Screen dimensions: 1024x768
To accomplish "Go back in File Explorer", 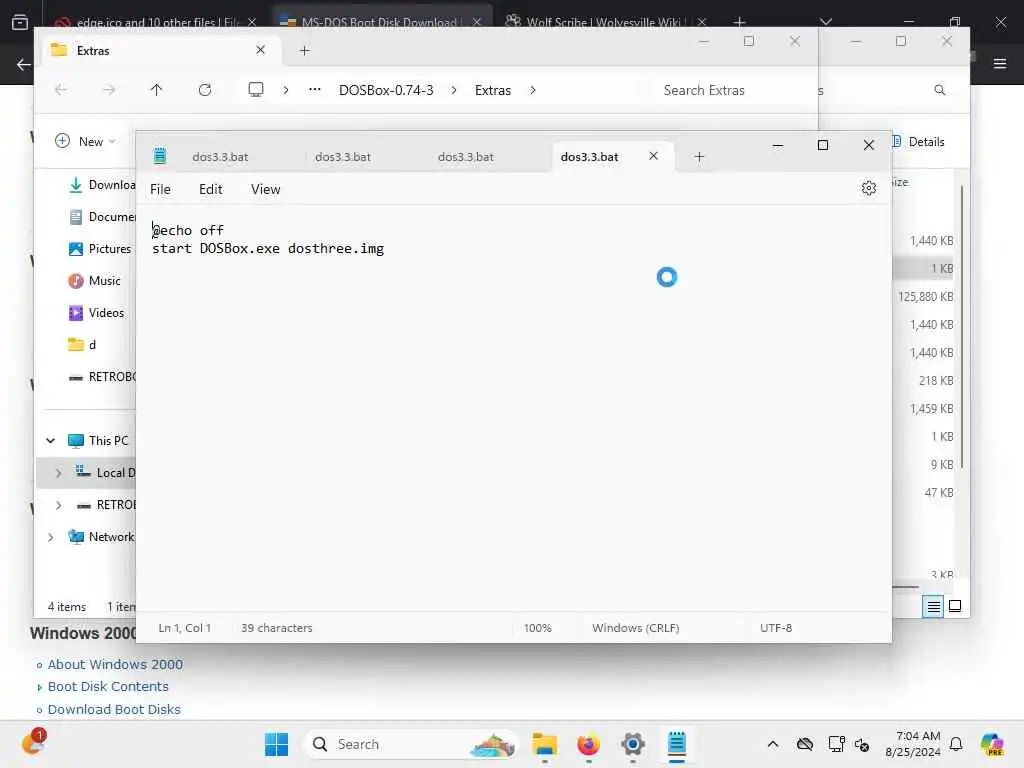I will click(x=61, y=89).
